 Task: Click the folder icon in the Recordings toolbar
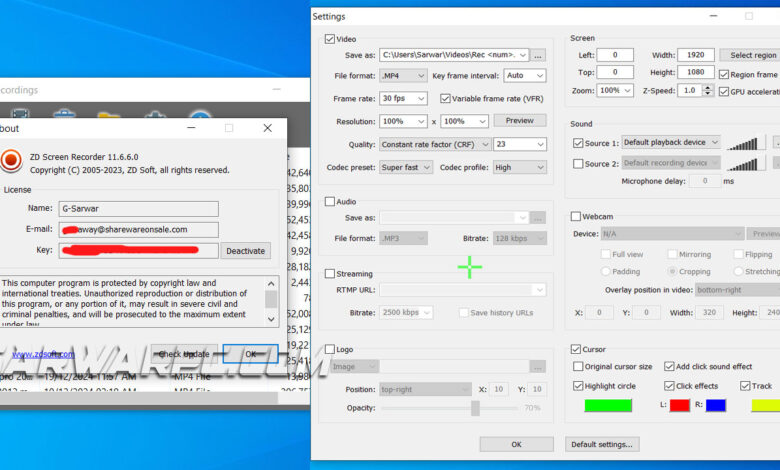tap(108, 115)
